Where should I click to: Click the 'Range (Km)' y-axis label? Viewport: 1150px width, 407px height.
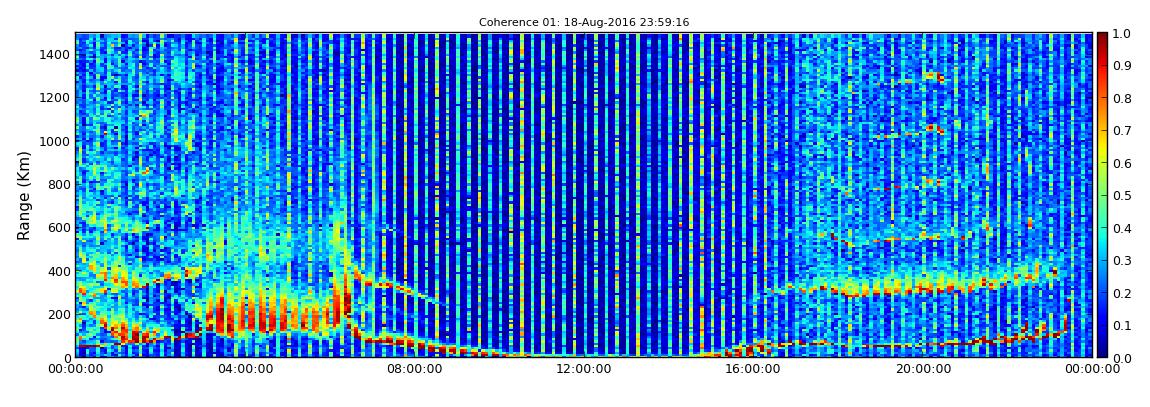click(23, 195)
